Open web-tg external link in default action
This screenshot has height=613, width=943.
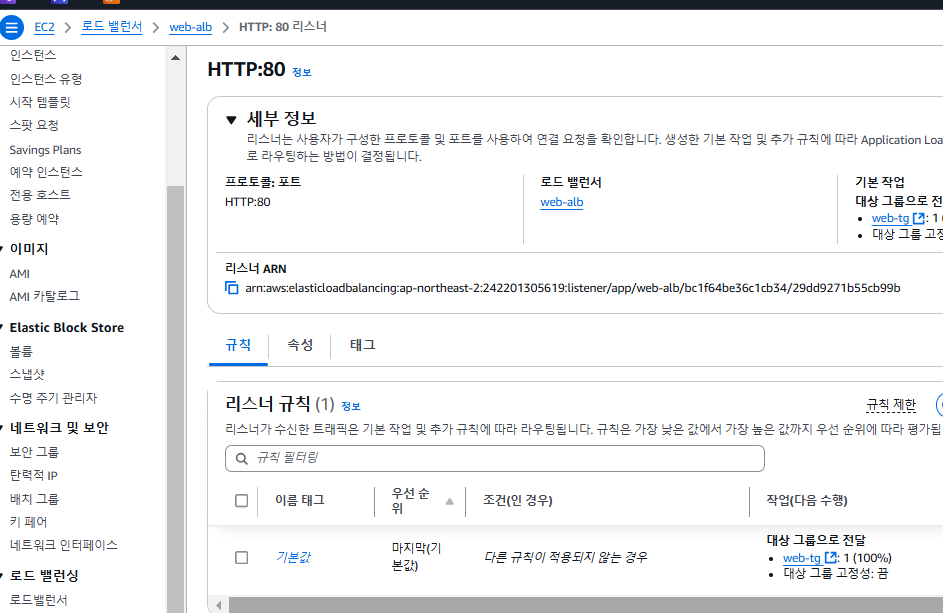918,218
